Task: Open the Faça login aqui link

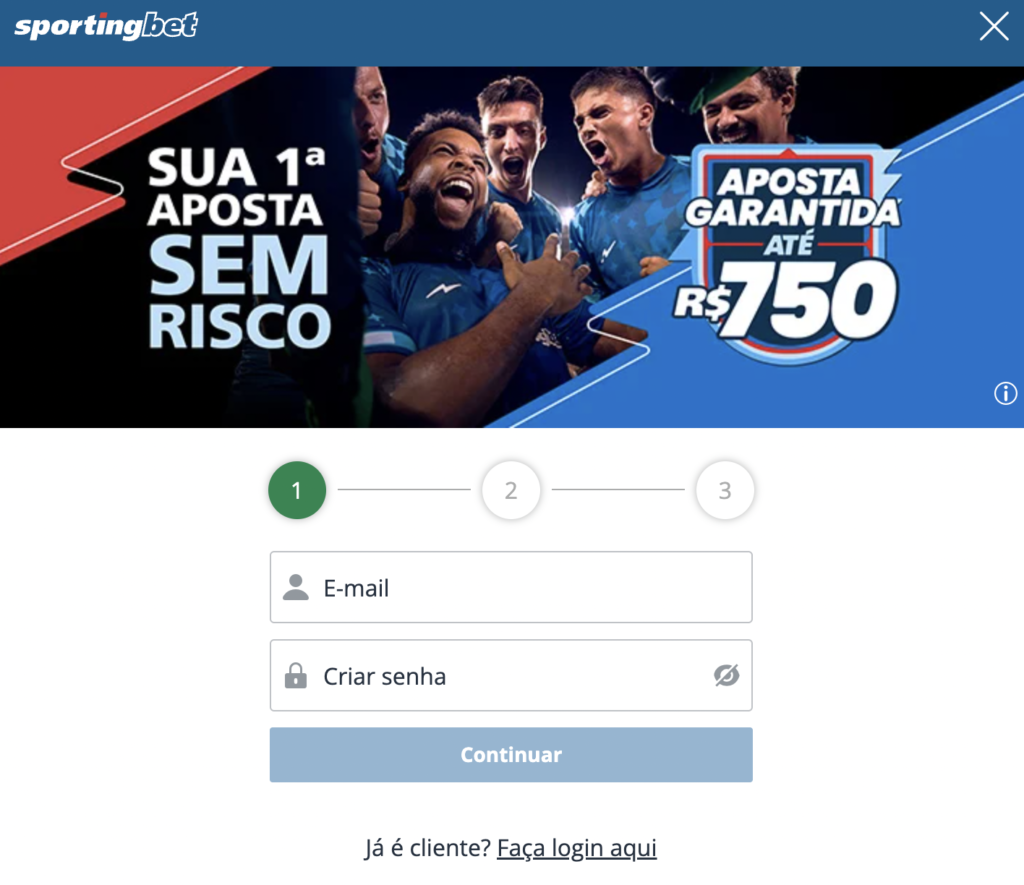Action: [x=577, y=848]
